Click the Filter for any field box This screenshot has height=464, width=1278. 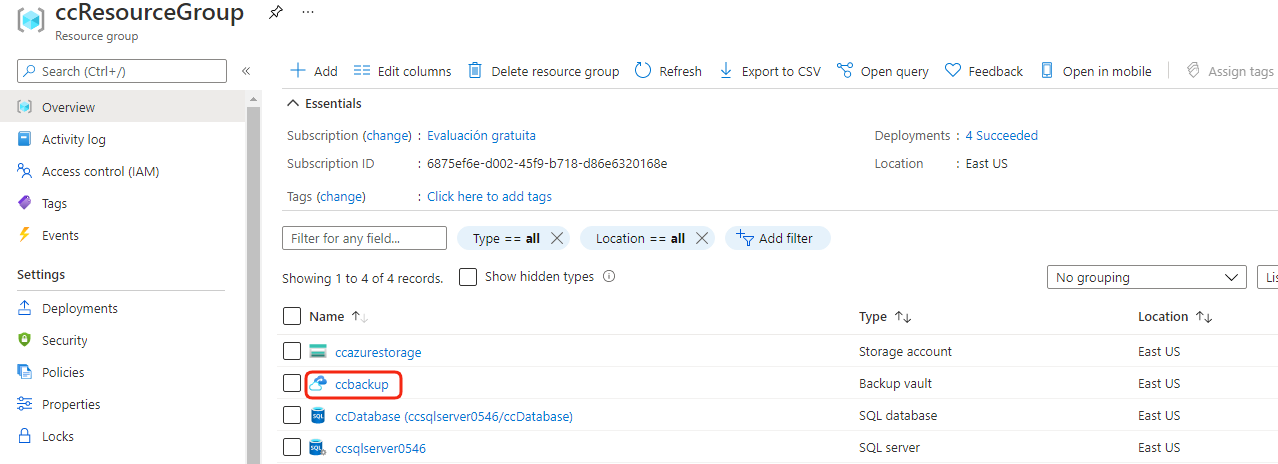click(364, 238)
